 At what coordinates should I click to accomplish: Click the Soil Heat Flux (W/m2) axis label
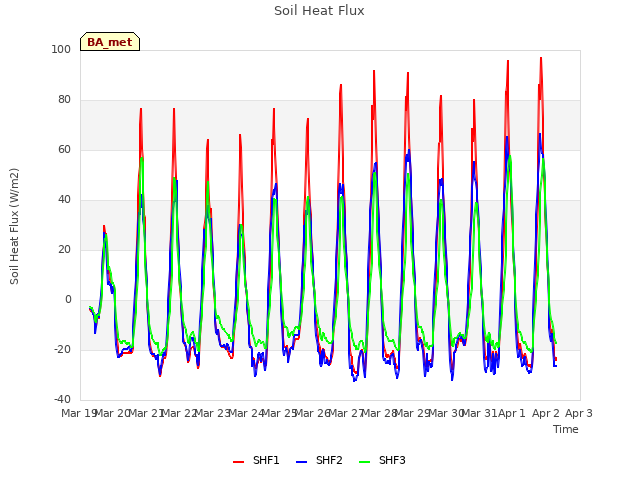(x=14, y=226)
